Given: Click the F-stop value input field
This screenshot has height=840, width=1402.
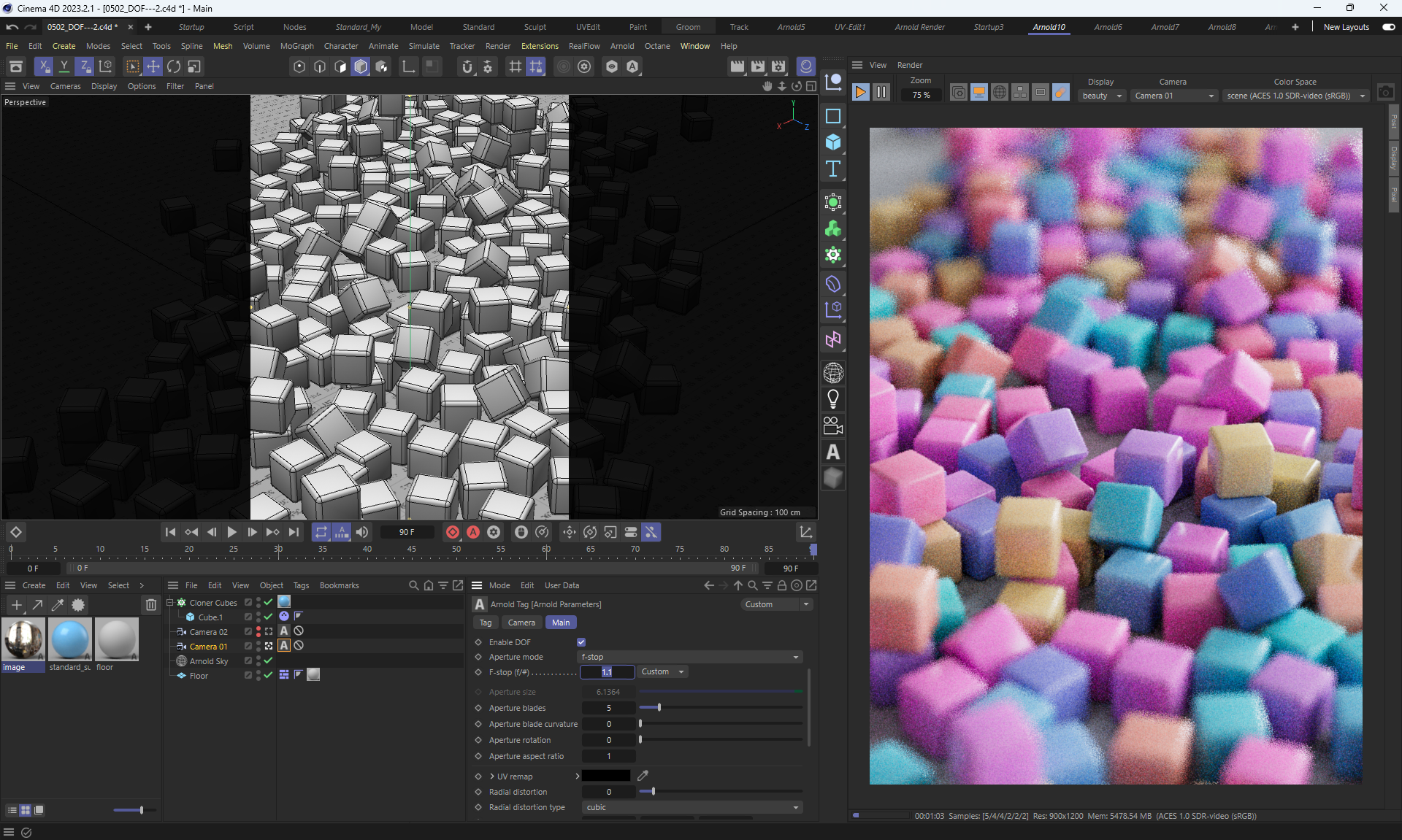Looking at the screenshot, I should (608, 672).
